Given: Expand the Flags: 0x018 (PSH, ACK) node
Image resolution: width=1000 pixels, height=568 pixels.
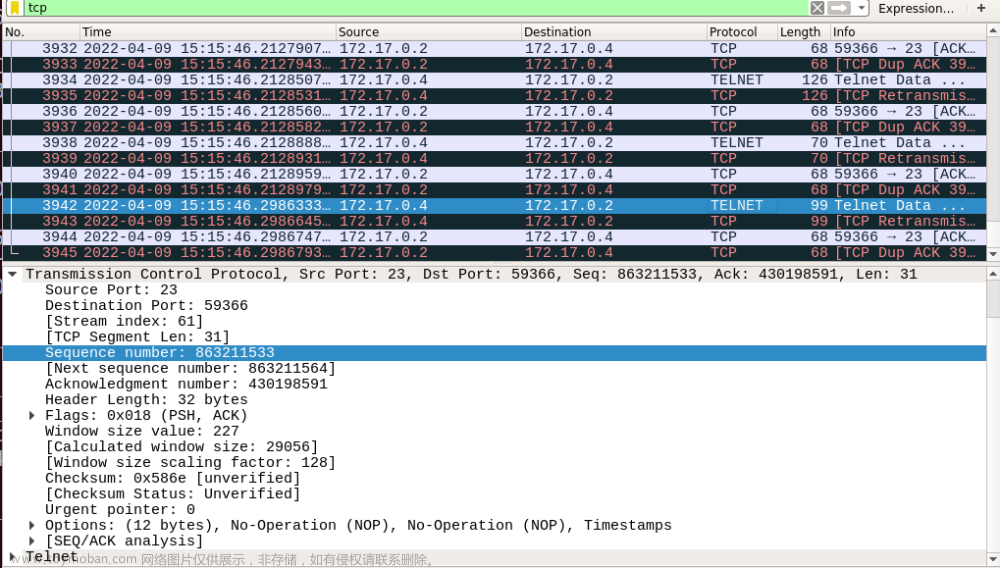Looking at the screenshot, I should (x=31, y=416).
